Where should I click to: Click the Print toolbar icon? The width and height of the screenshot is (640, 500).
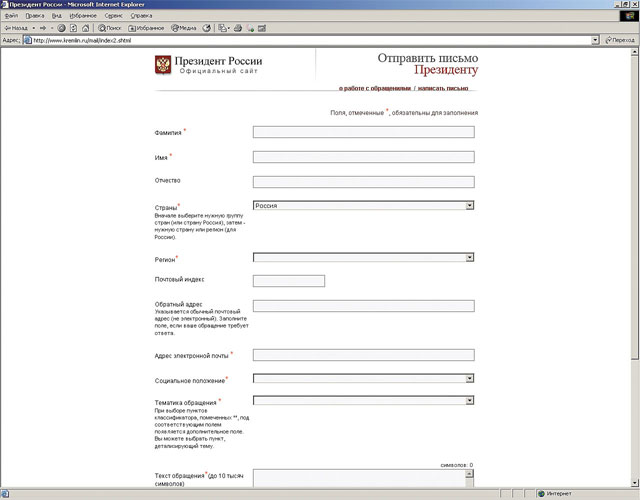238,28
